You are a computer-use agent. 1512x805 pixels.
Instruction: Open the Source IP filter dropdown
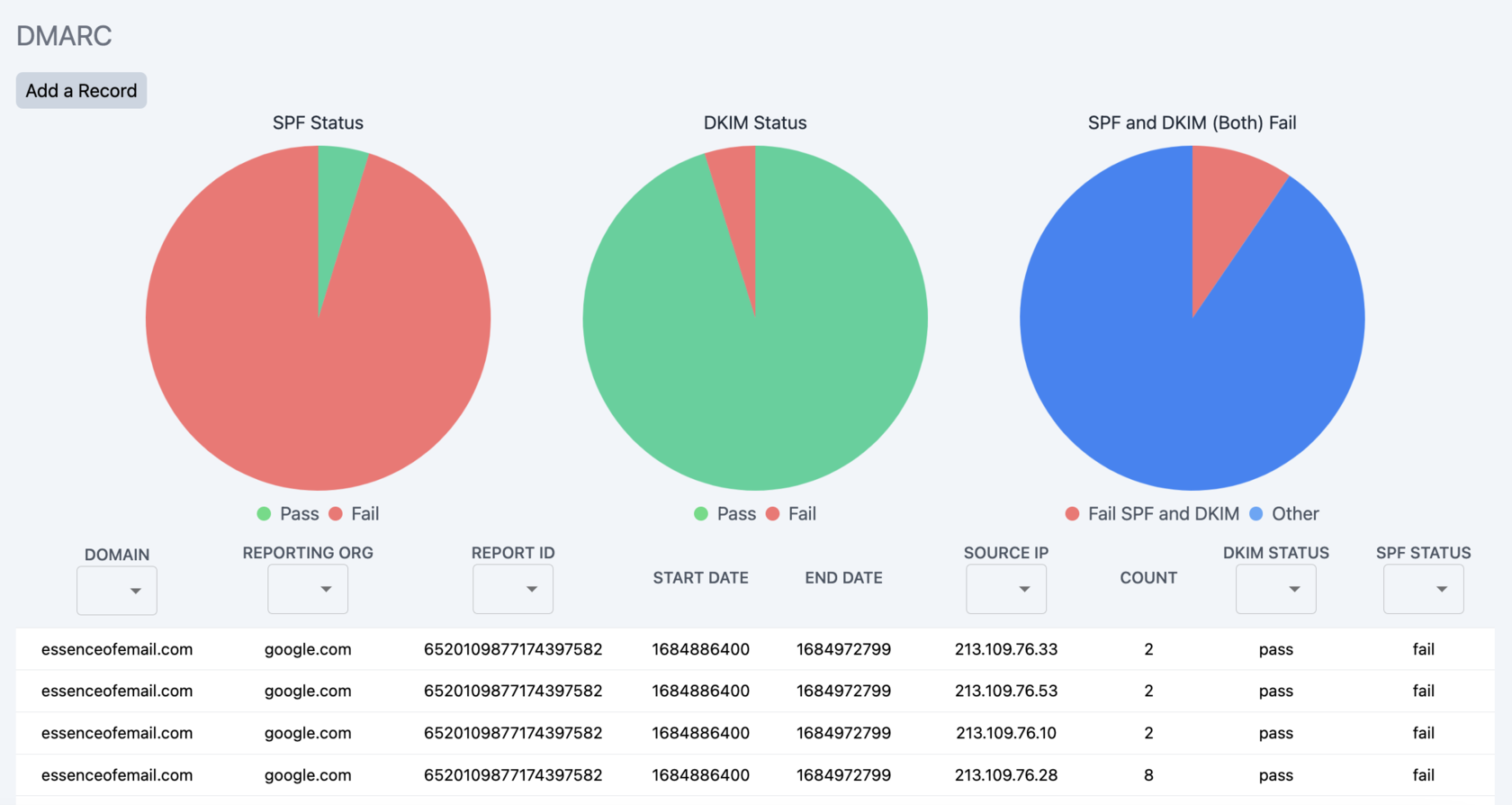[1005, 589]
